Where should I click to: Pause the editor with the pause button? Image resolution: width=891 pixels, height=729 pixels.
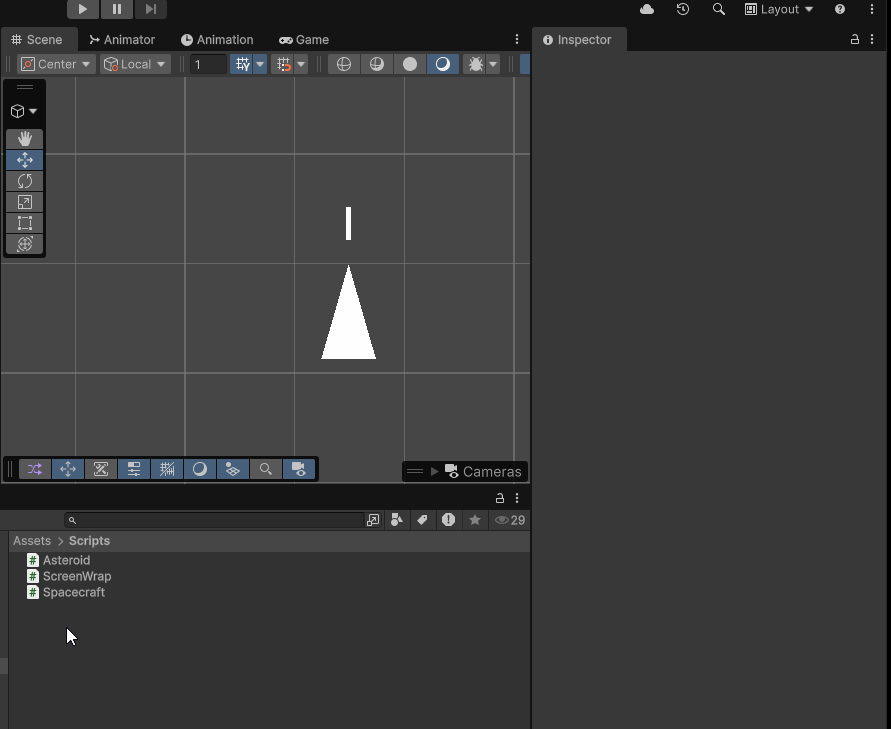point(116,9)
